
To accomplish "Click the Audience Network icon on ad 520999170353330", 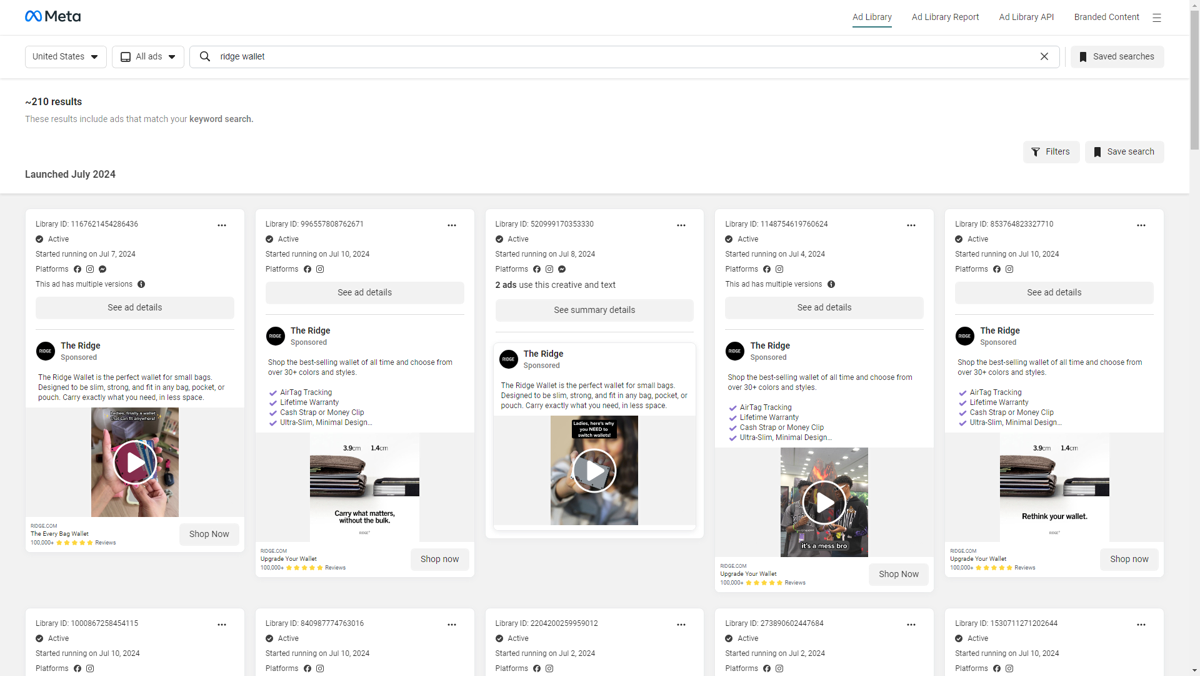I will (562, 269).
